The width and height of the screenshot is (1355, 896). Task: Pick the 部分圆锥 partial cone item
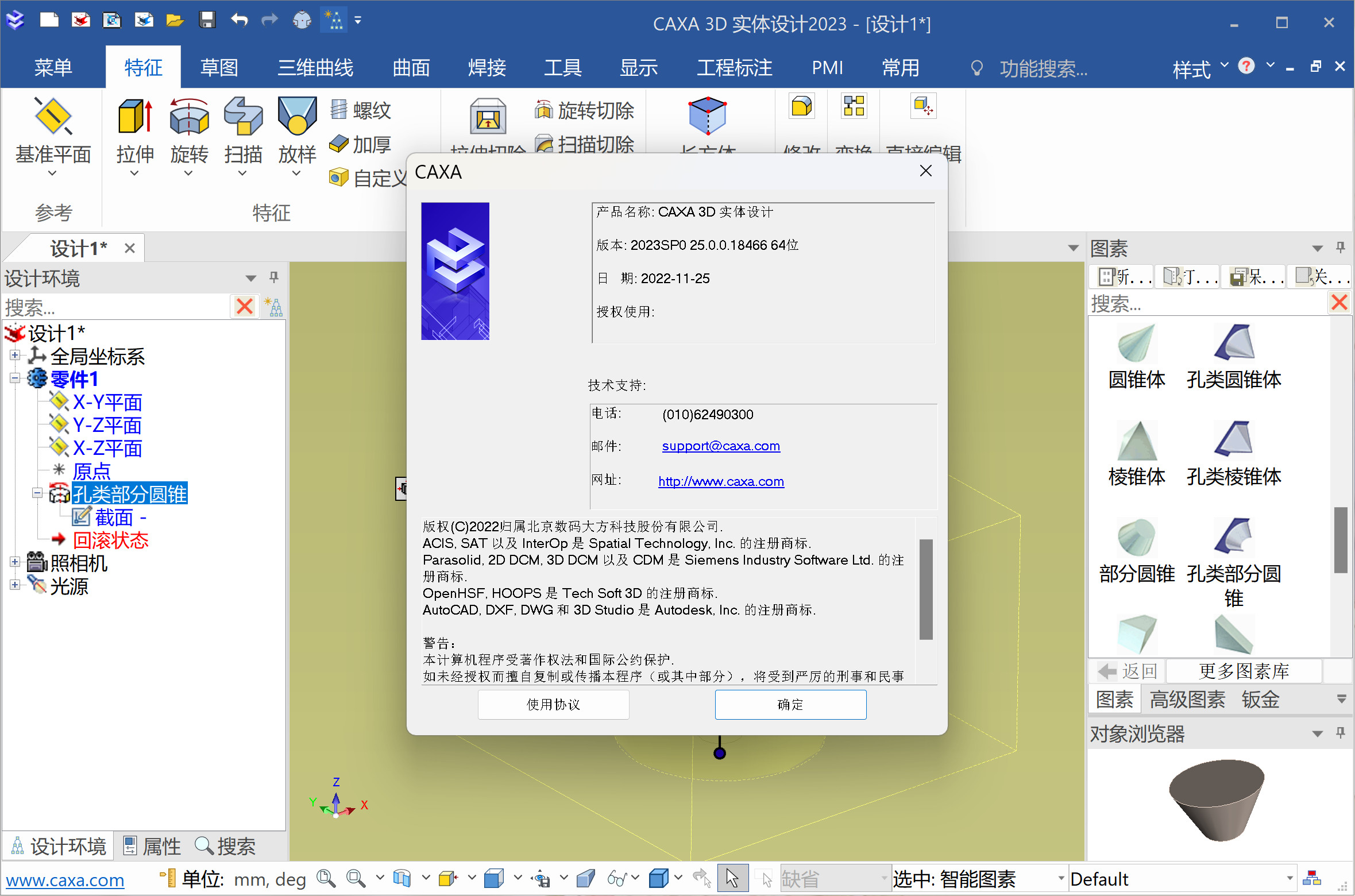coord(1136,551)
